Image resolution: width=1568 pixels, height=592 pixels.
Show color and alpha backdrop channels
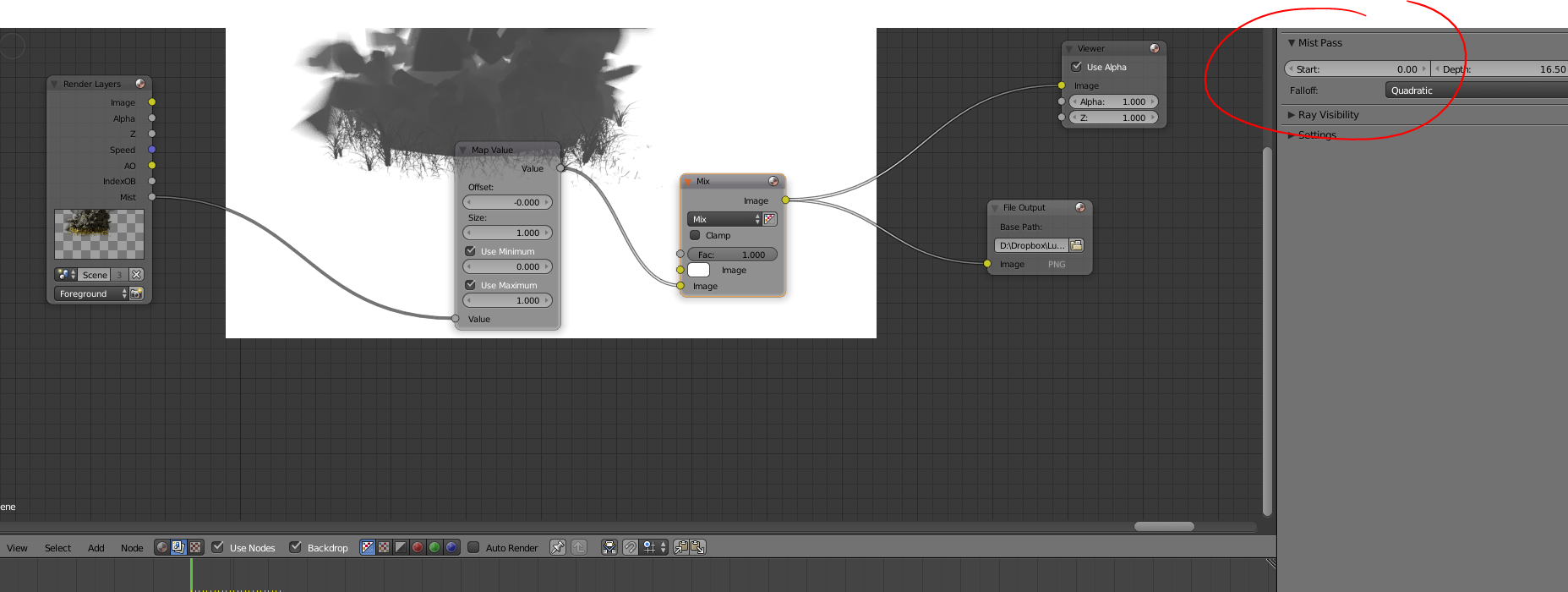368,547
